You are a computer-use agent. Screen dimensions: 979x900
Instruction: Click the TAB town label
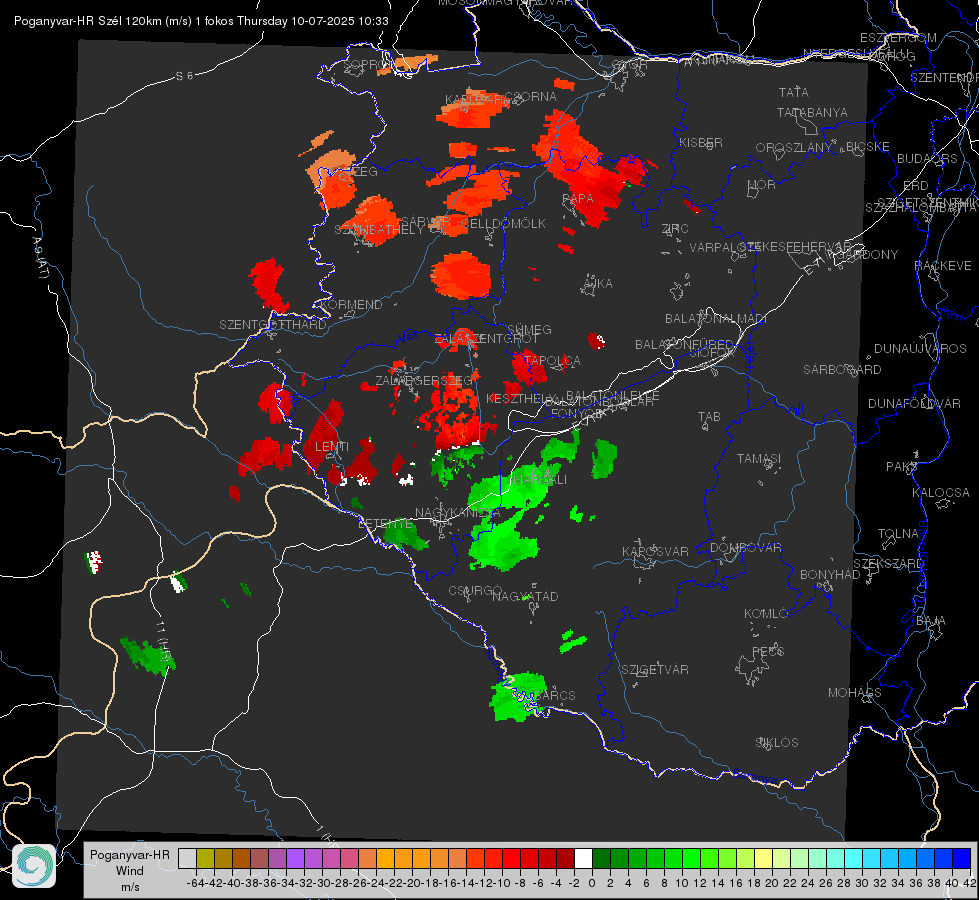709,416
